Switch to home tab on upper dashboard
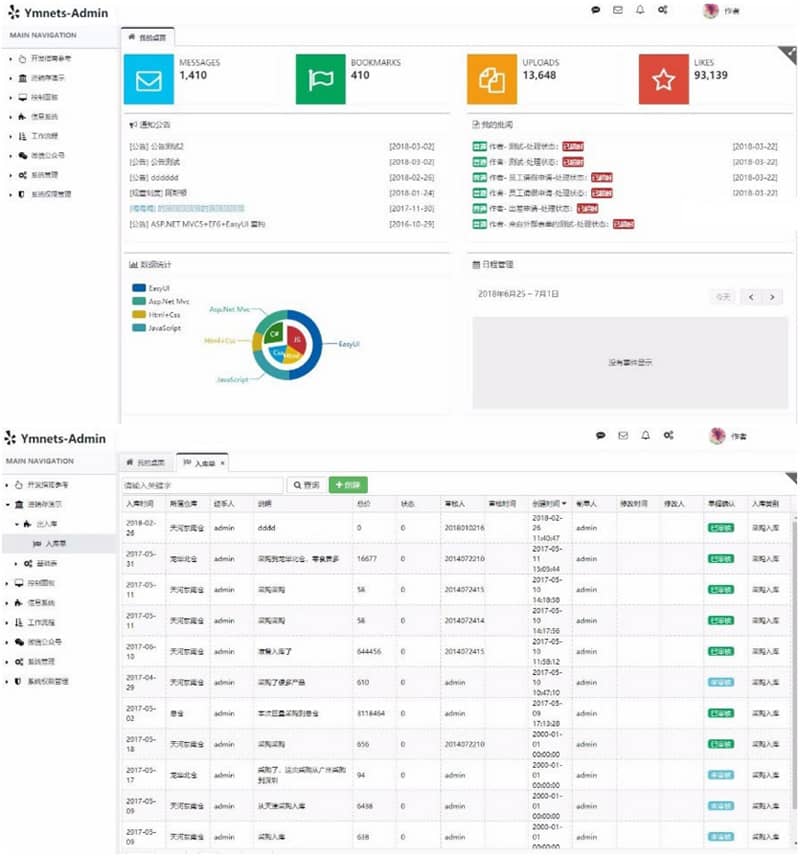Screen dimensions: 800x857 click(x=148, y=37)
